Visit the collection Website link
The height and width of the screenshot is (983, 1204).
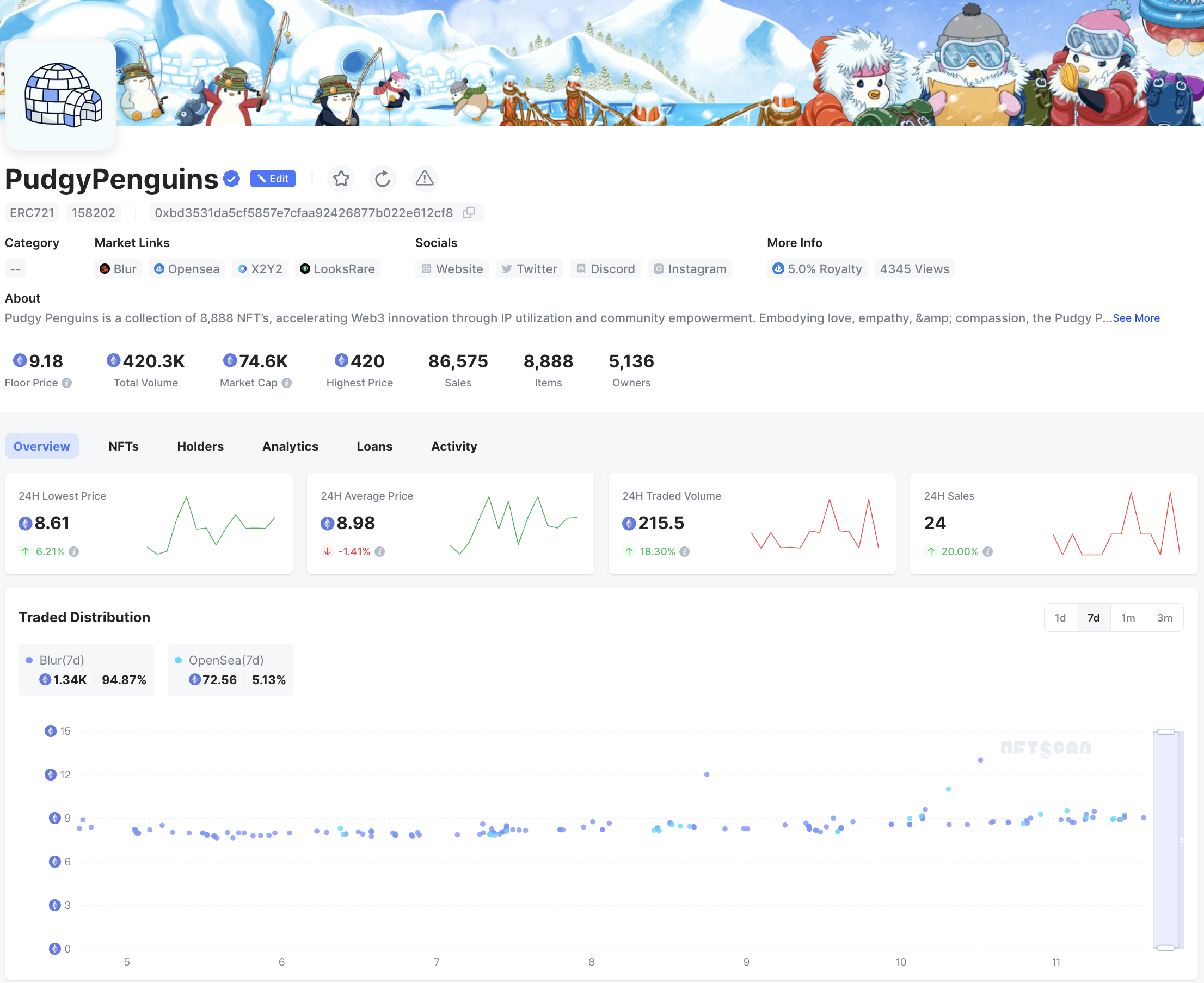(452, 269)
